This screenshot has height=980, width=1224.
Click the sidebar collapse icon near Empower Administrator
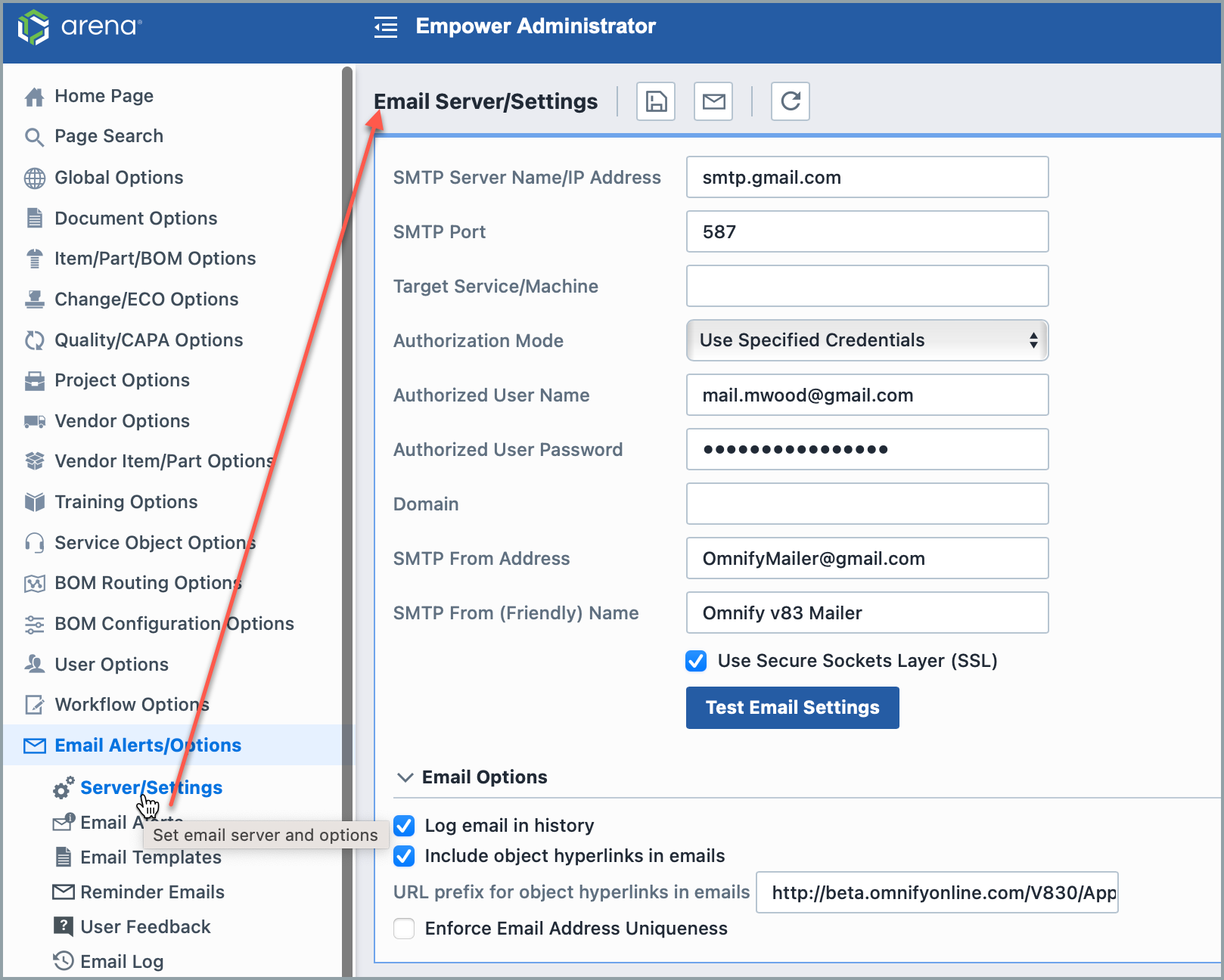tap(386, 26)
